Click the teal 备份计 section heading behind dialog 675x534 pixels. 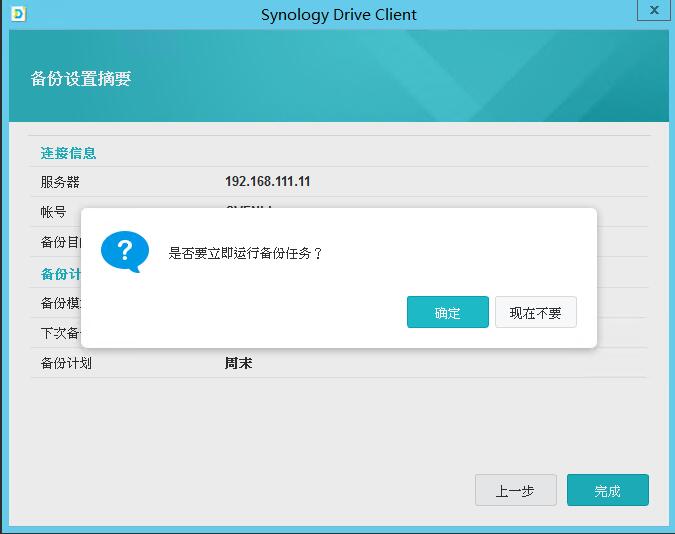click(60, 274)
